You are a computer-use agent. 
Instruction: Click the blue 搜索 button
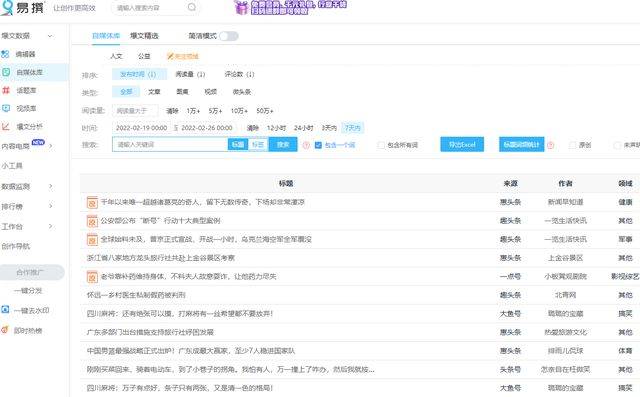coord(283,144)
